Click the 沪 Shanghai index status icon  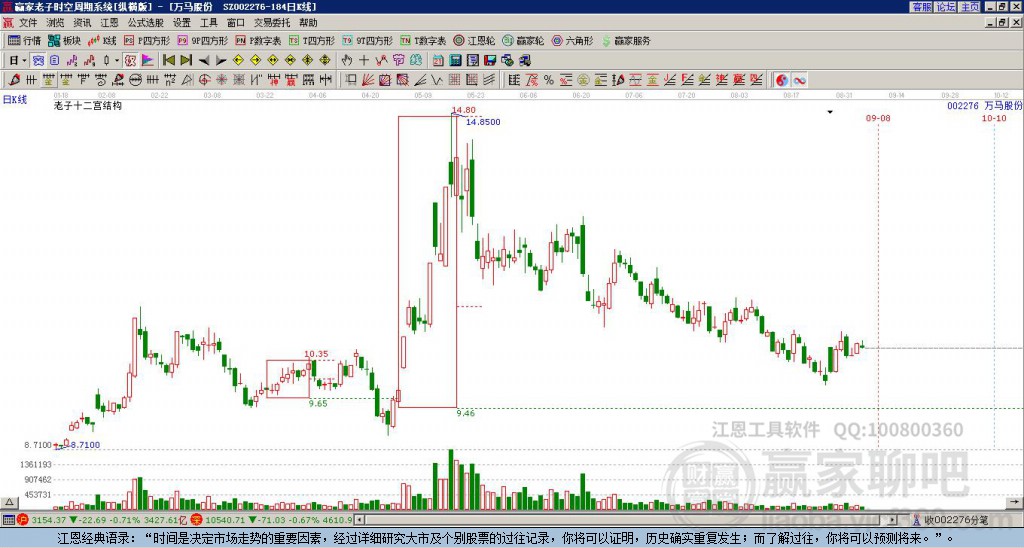(x=24, y=520)
